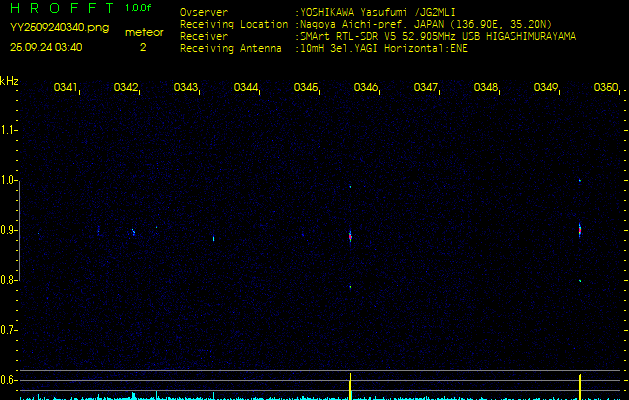Click the date stamp 26.09.24 03:40
The image size is (629, 400).
pos(46,47)
